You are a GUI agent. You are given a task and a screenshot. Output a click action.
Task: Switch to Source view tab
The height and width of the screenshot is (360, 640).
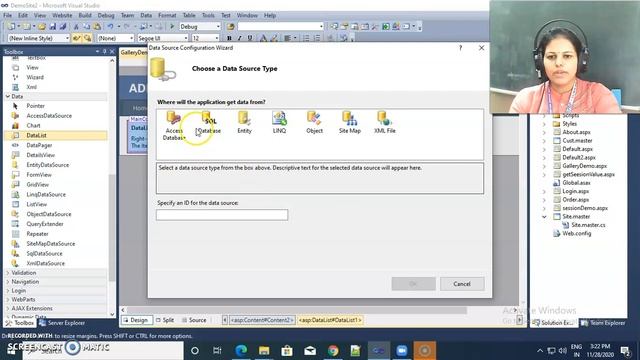click(194, 320)
